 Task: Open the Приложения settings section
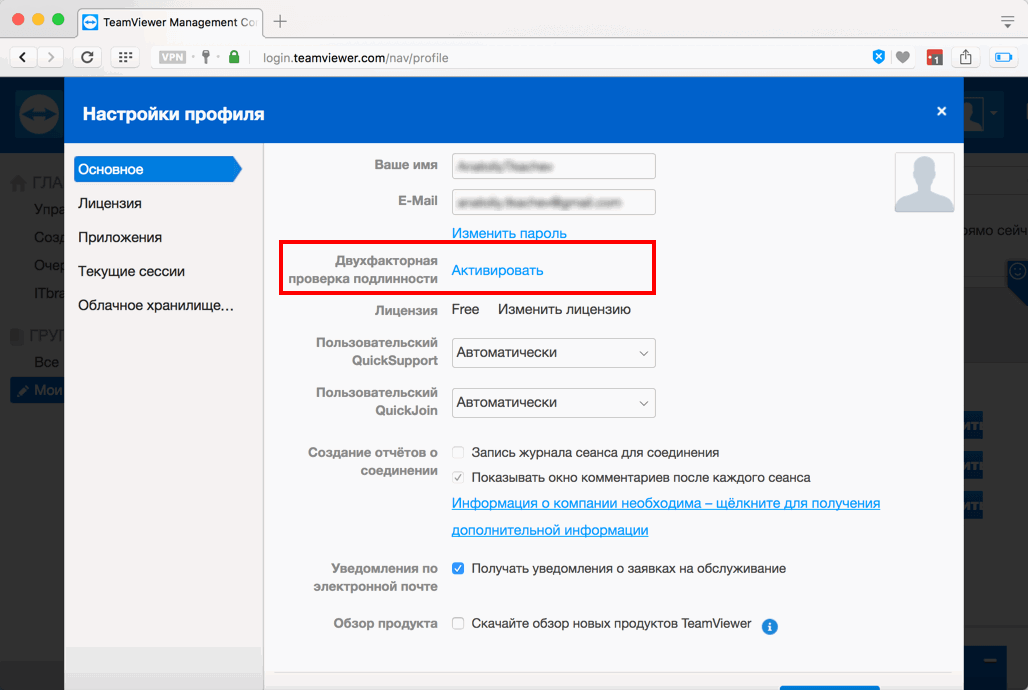click(120, 237)
